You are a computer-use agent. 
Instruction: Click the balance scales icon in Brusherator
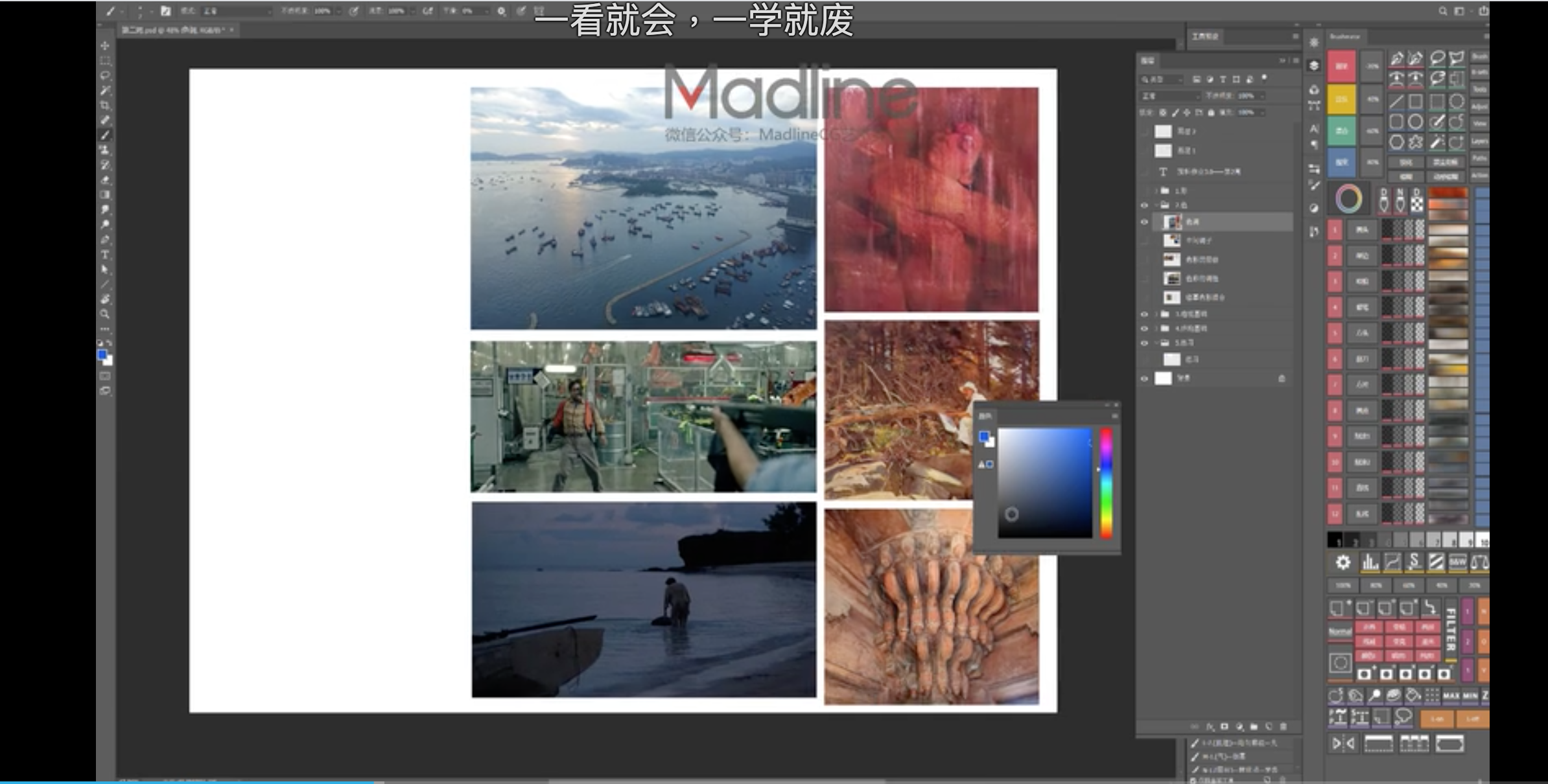(1479, 562)
